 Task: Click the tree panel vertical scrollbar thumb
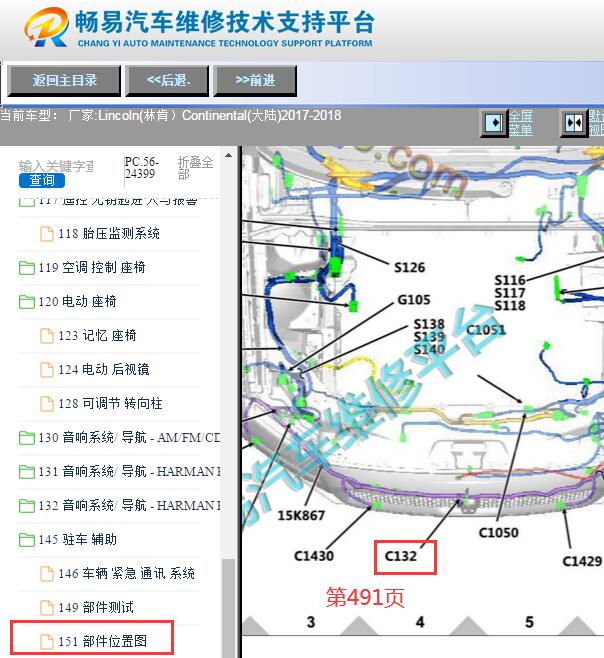(228, 608)
